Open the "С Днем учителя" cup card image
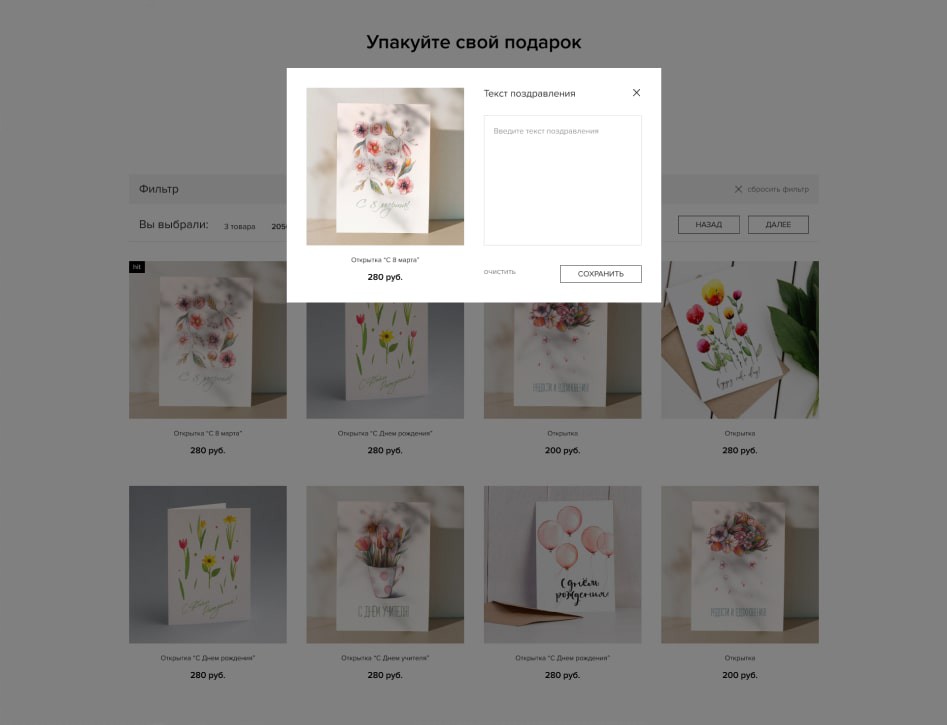The height and width of the screenshot is (725, 947). tap(385, 564)
